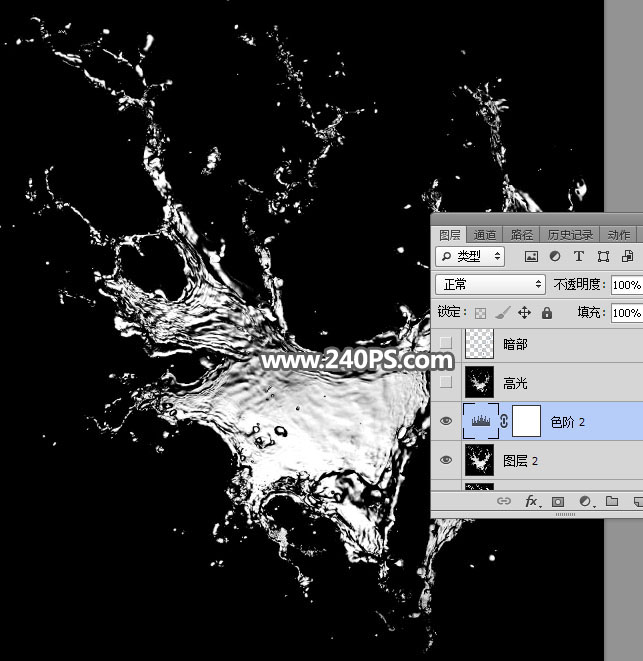643x661 pixels.
Task: Select the 暗部 layer thumbnail
Action: (x=479, y=344)
